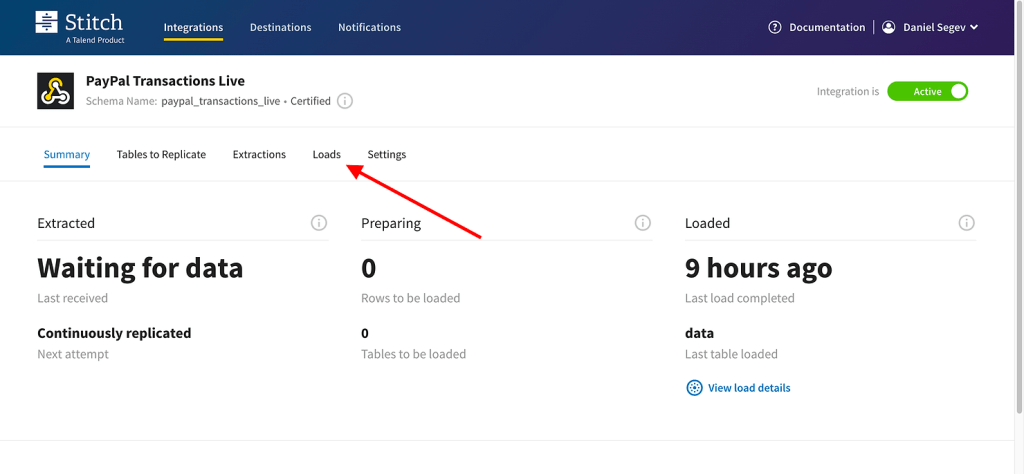Click the info icon in the Loaded section
Screen dimensions: 1024x474
(x=967, y=223)
